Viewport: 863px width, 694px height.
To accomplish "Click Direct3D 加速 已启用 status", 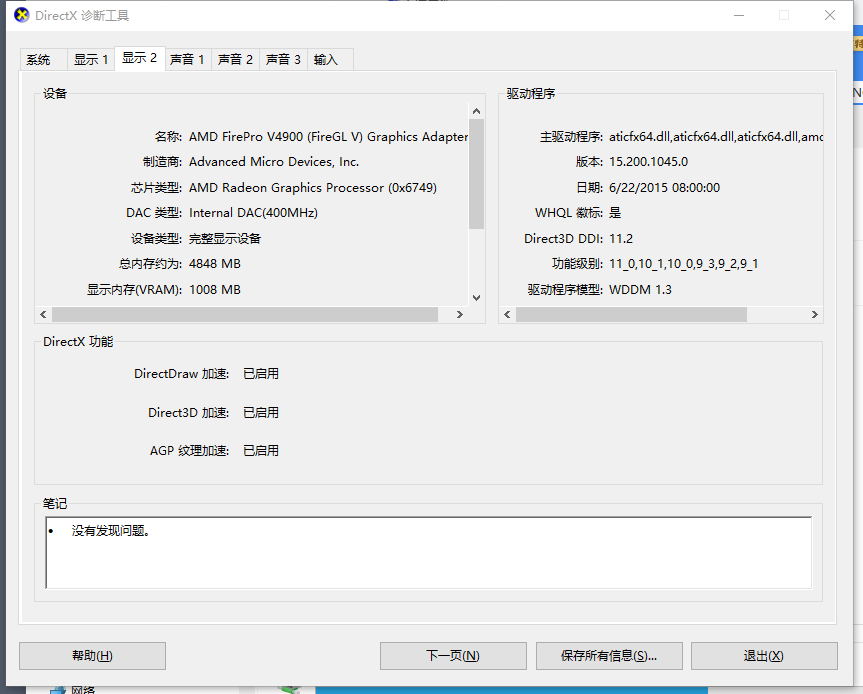I will [x=261, y=412].
